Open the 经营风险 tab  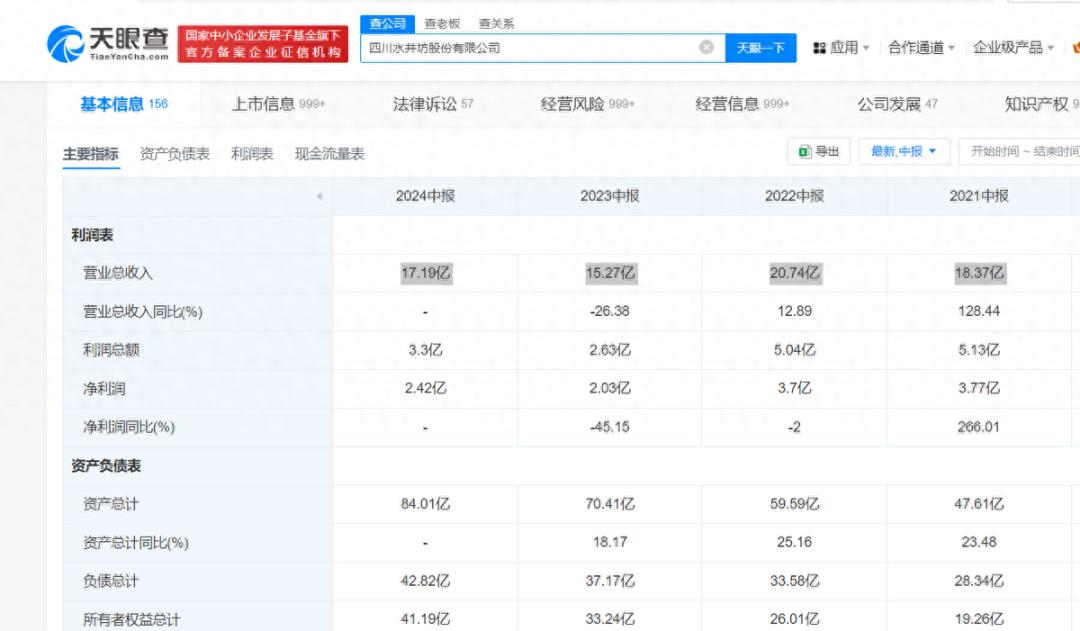(x=588, y=104)
